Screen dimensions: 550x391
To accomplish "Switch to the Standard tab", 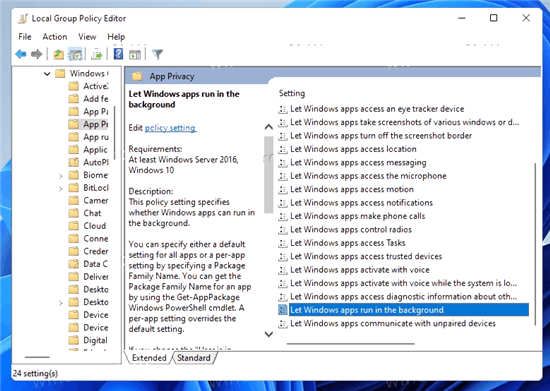I will (x=194, y=358).
